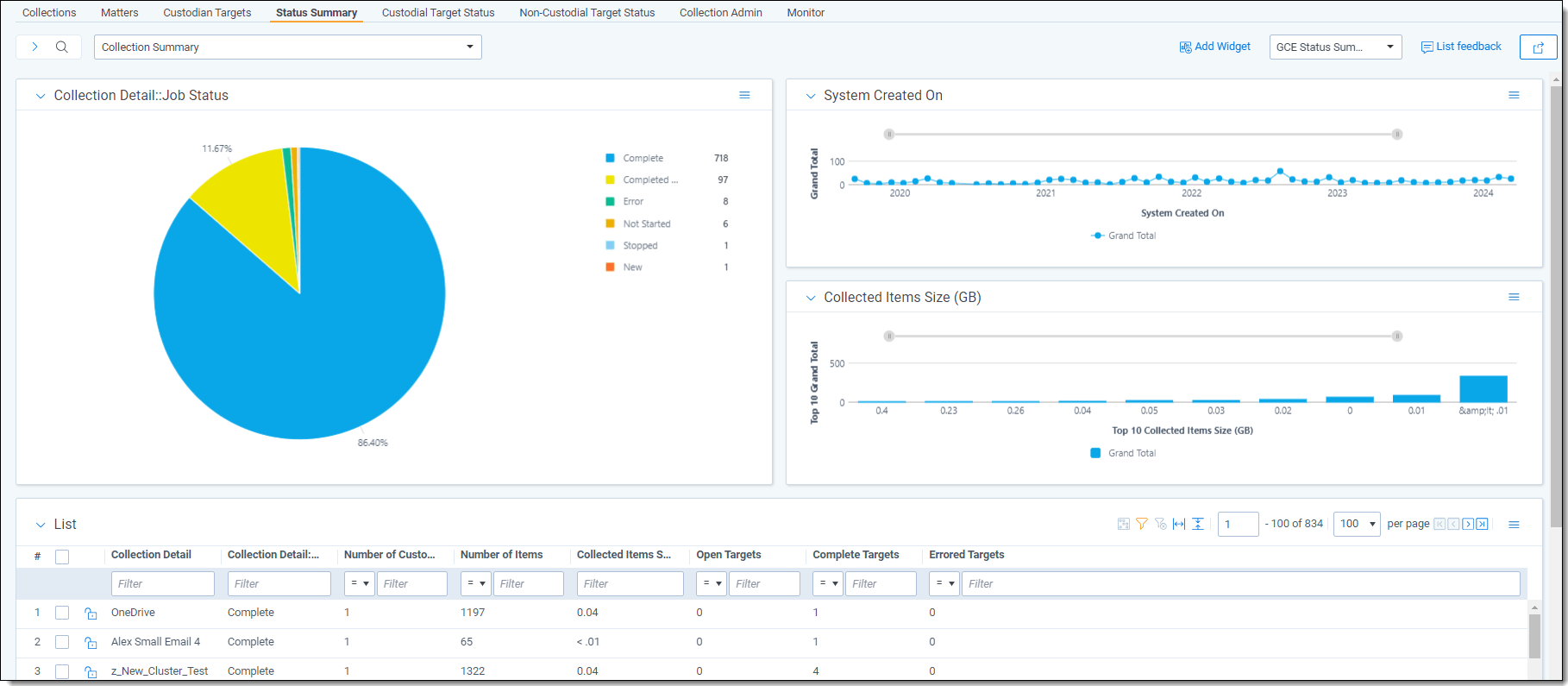This screenshot has width=1568, height=686.
Task: Tick the select-all checkbox in list header
Action: pyautogui.click(x=62, y=557)
